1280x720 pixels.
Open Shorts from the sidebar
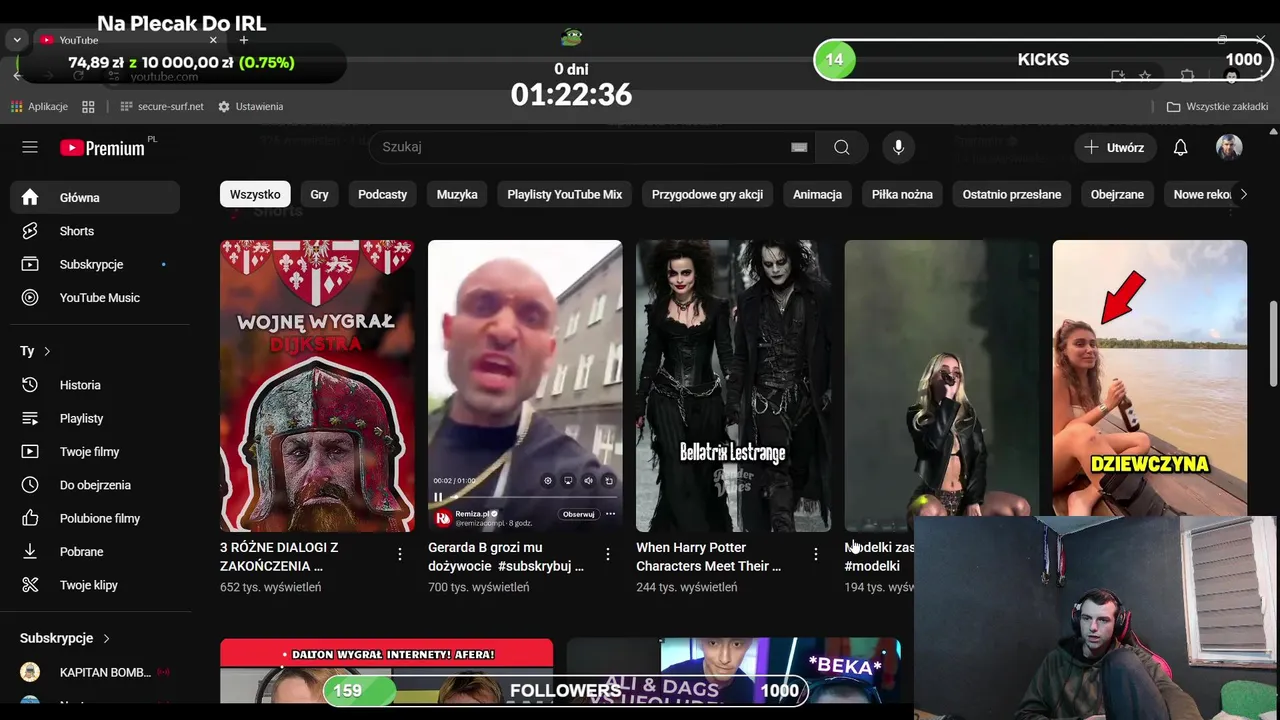point(95,231)
